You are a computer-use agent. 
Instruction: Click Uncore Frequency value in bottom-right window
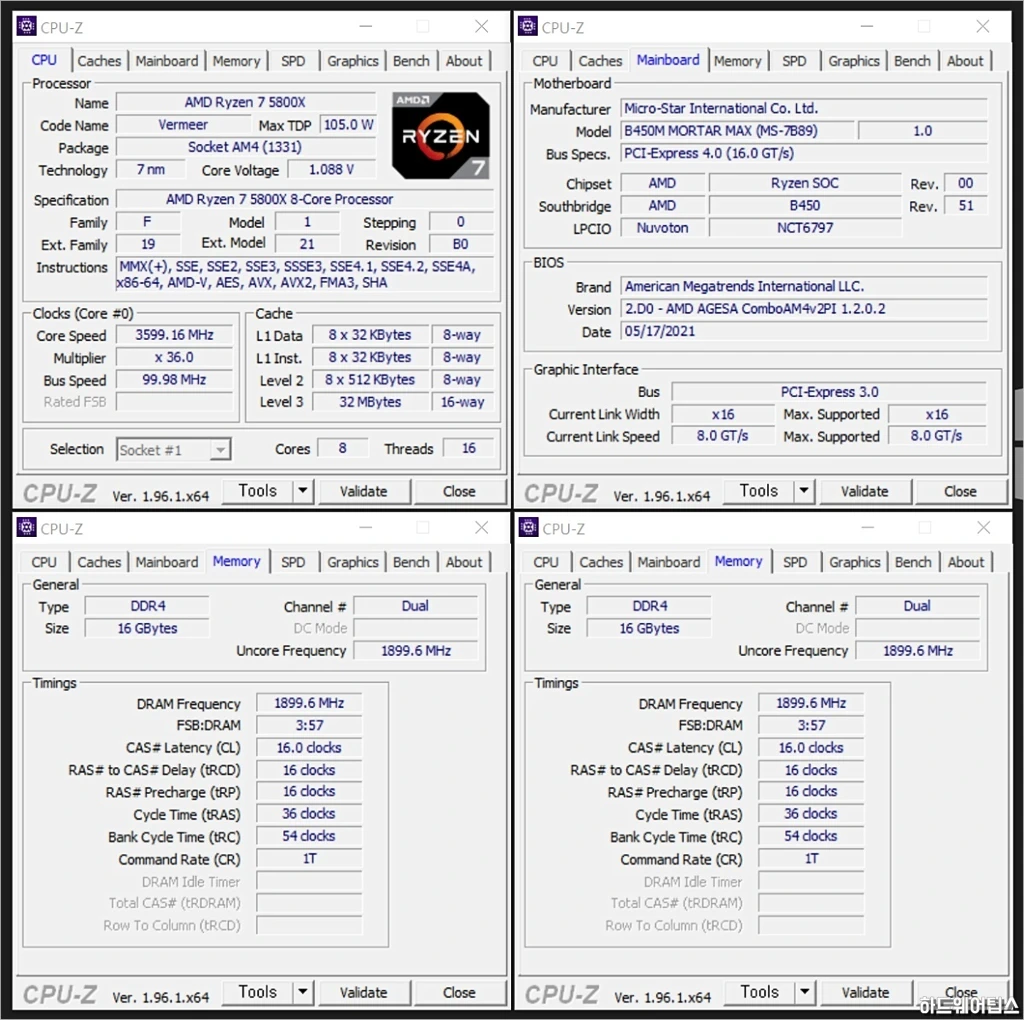pyautogui.click(x=918, y=651)
